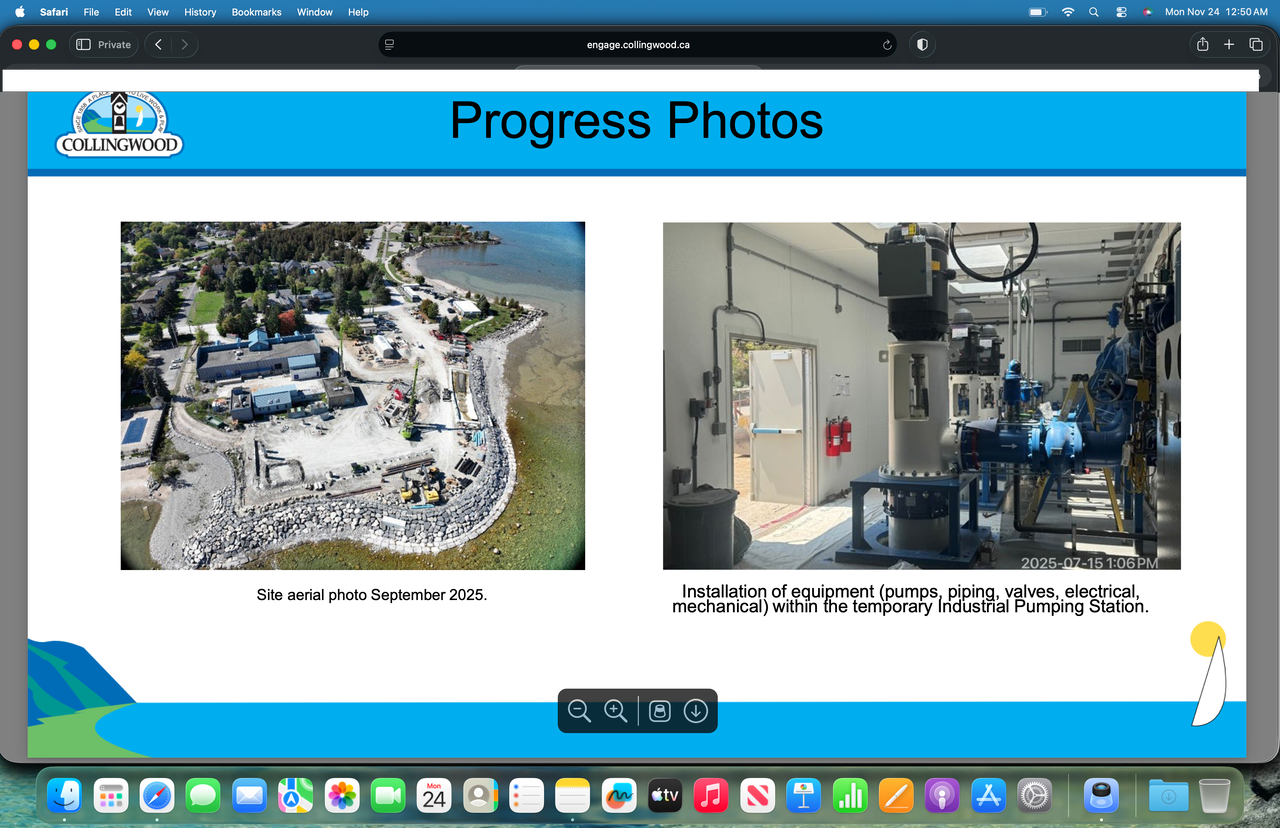Launch Music from the Dock
This screenshot has height=828, width=1280.
[x=710, y=796]
